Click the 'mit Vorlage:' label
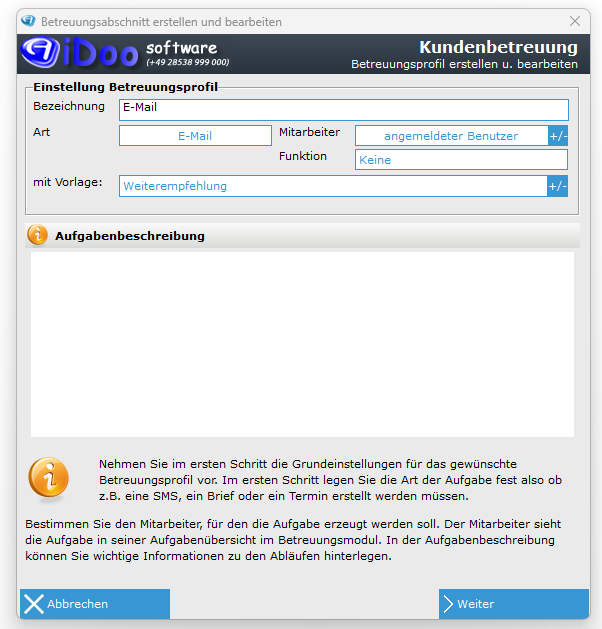This screenshot has height=629, width=602. [68, 182]
